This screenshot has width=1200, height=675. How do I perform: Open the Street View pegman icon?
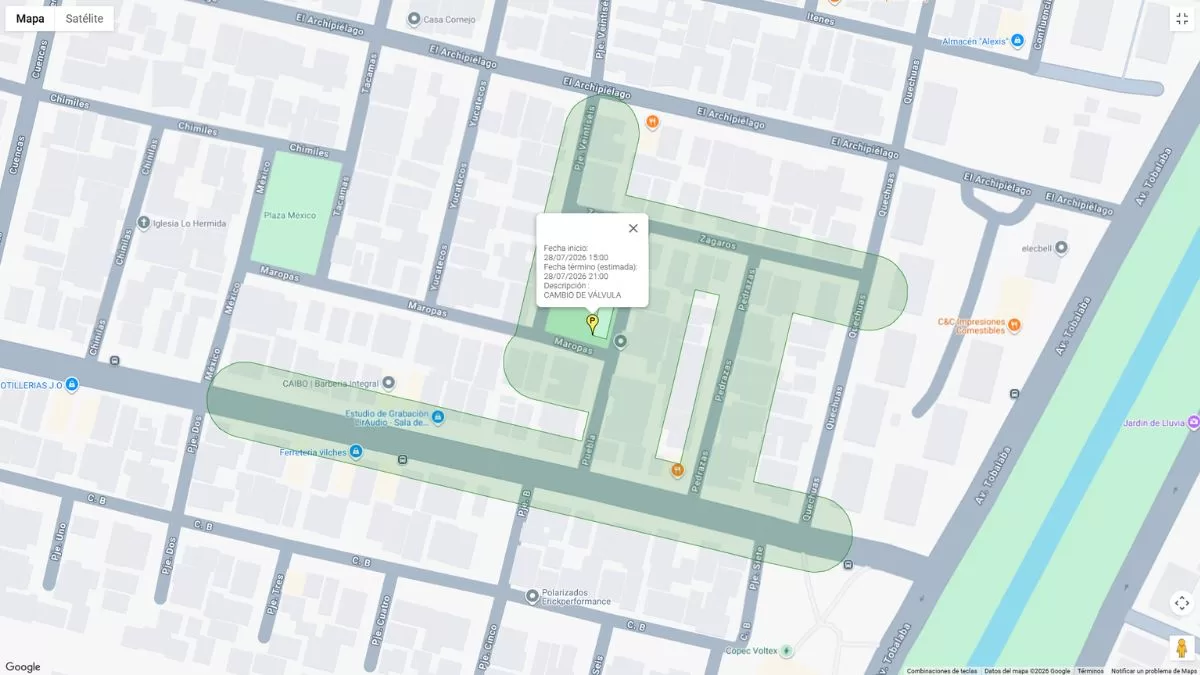pos(1181,647)
